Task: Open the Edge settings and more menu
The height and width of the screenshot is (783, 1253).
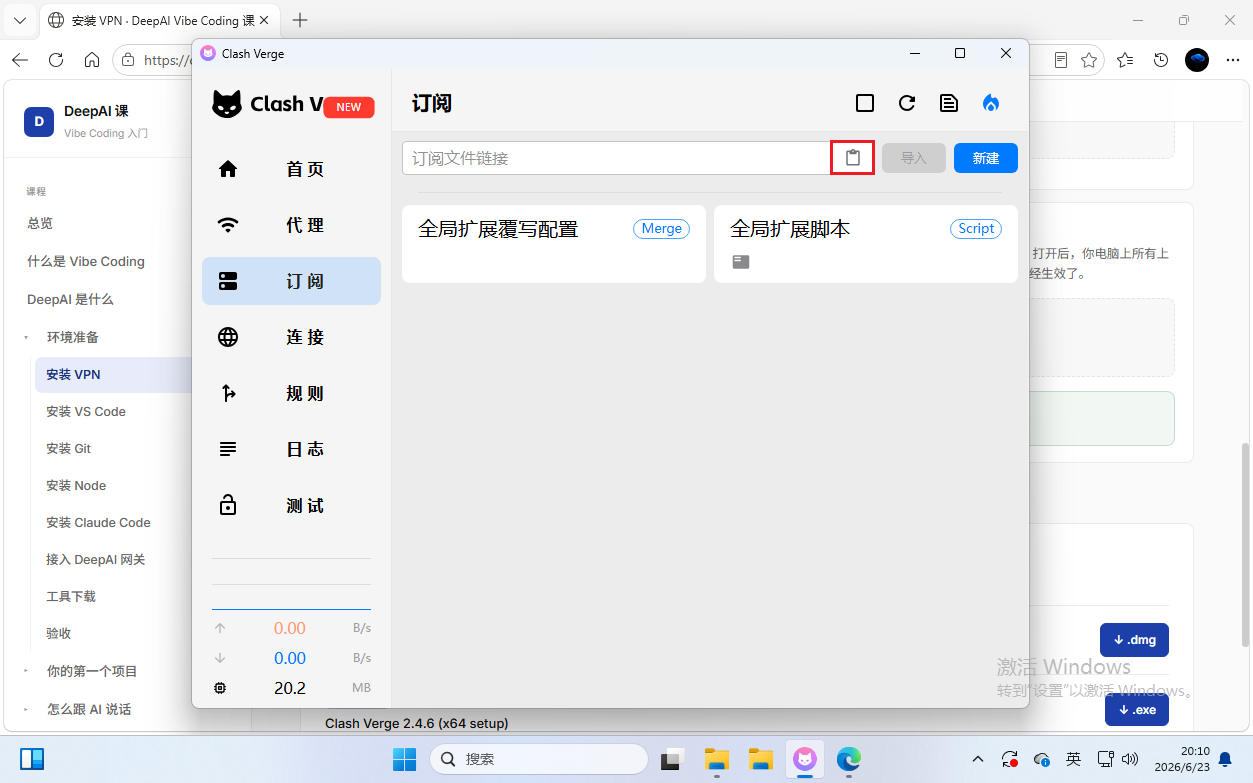Action: pyautogui.click(x=1232, y=60)
